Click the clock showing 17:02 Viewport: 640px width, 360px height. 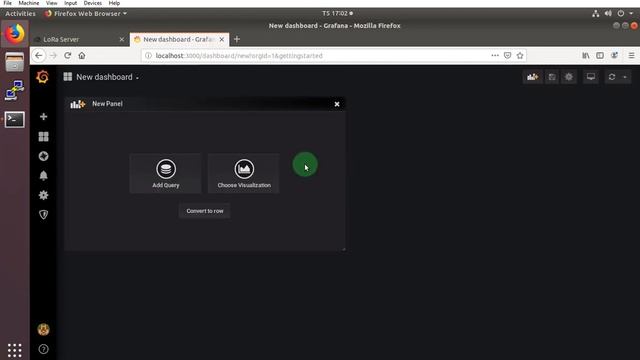(x=338, y=13)
